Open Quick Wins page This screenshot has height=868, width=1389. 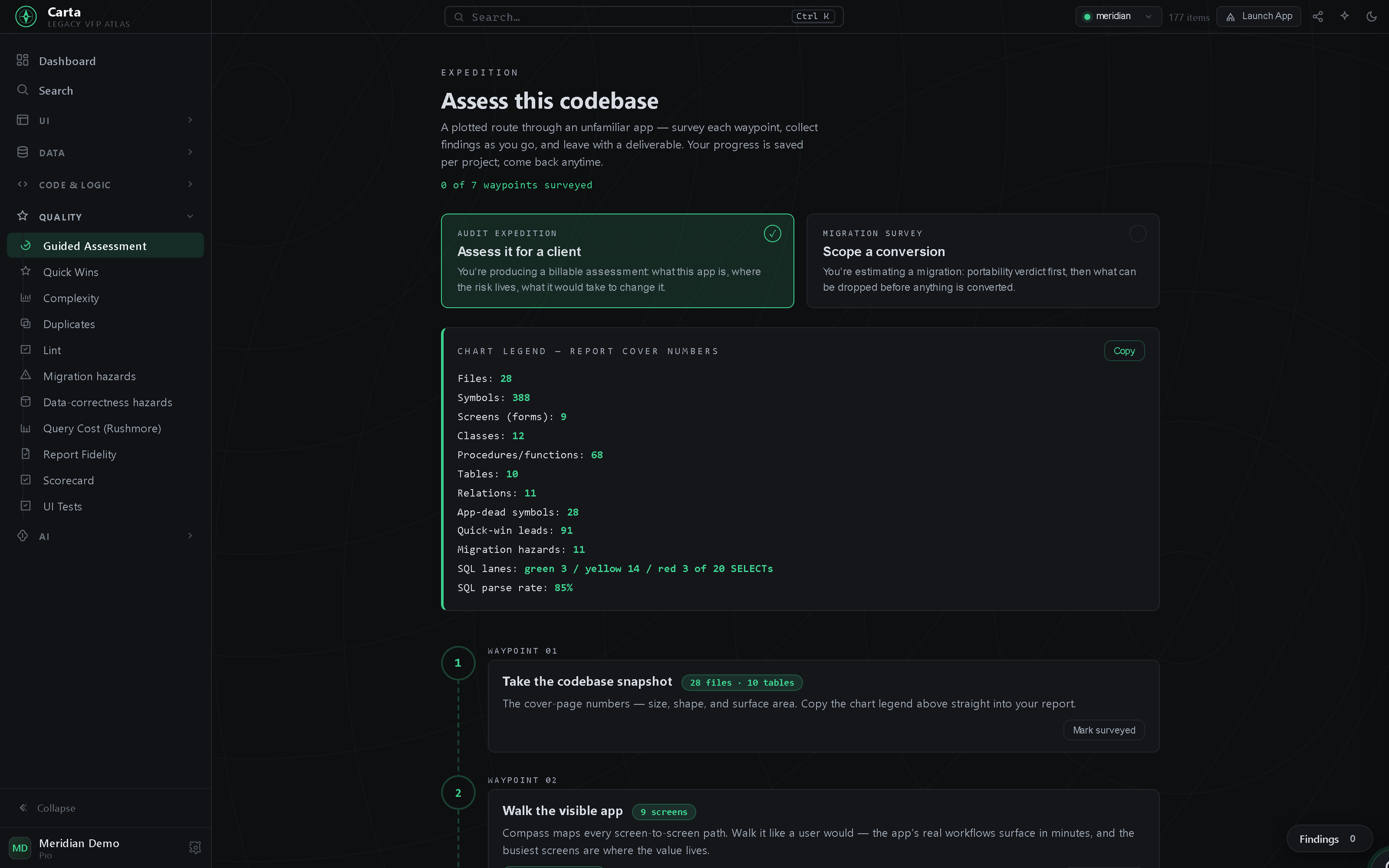105,272
